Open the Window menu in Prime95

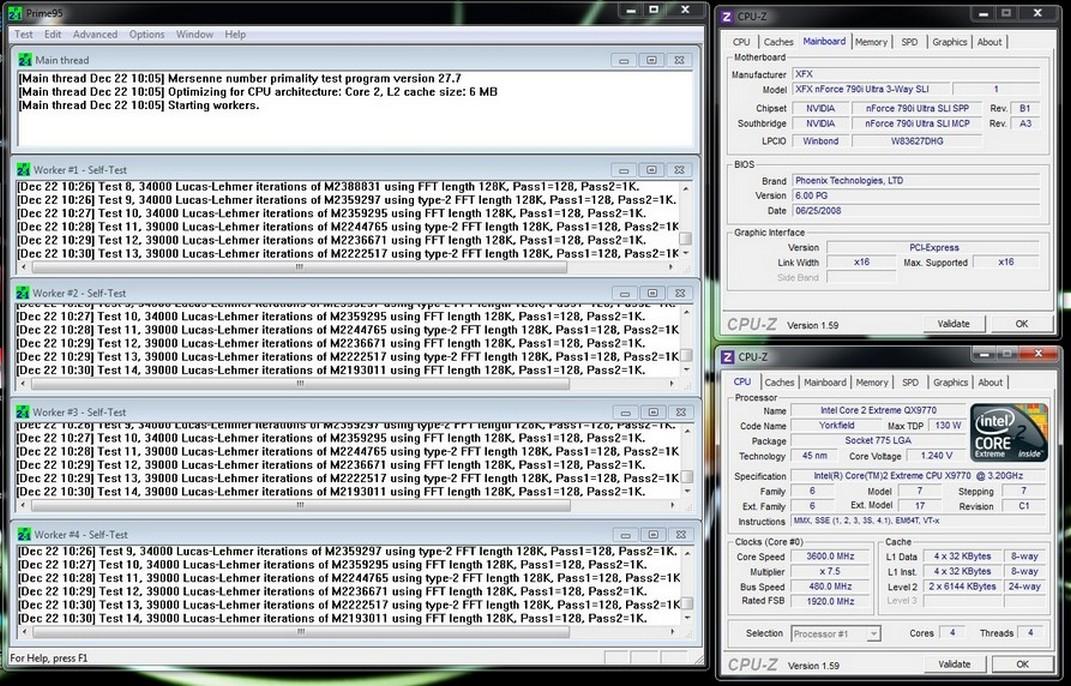(x=195, y=34)
